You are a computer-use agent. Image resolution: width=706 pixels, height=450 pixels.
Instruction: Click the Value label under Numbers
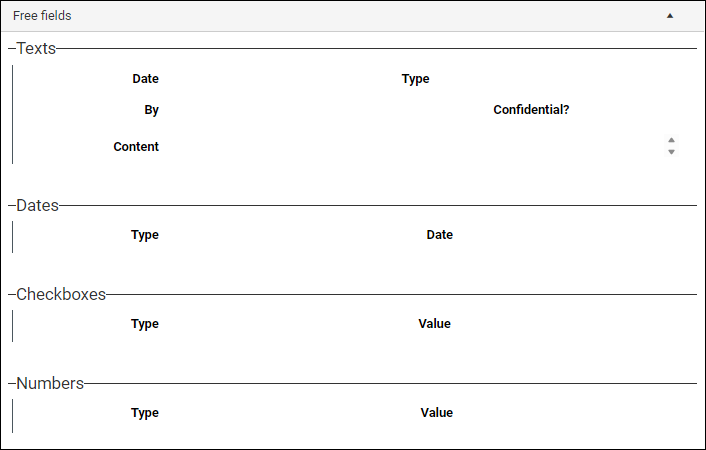coord(436,413)
